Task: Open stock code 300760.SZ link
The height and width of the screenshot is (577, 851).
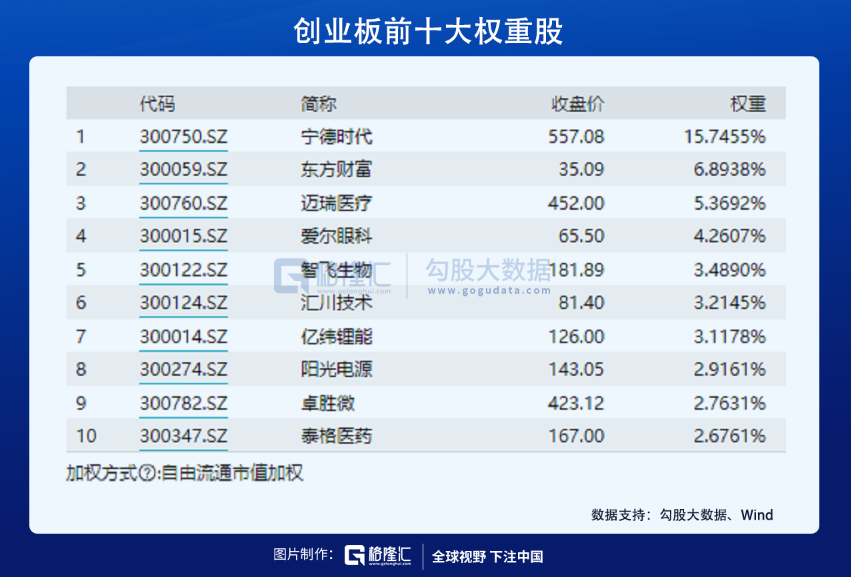Action: tap(183, 203)
